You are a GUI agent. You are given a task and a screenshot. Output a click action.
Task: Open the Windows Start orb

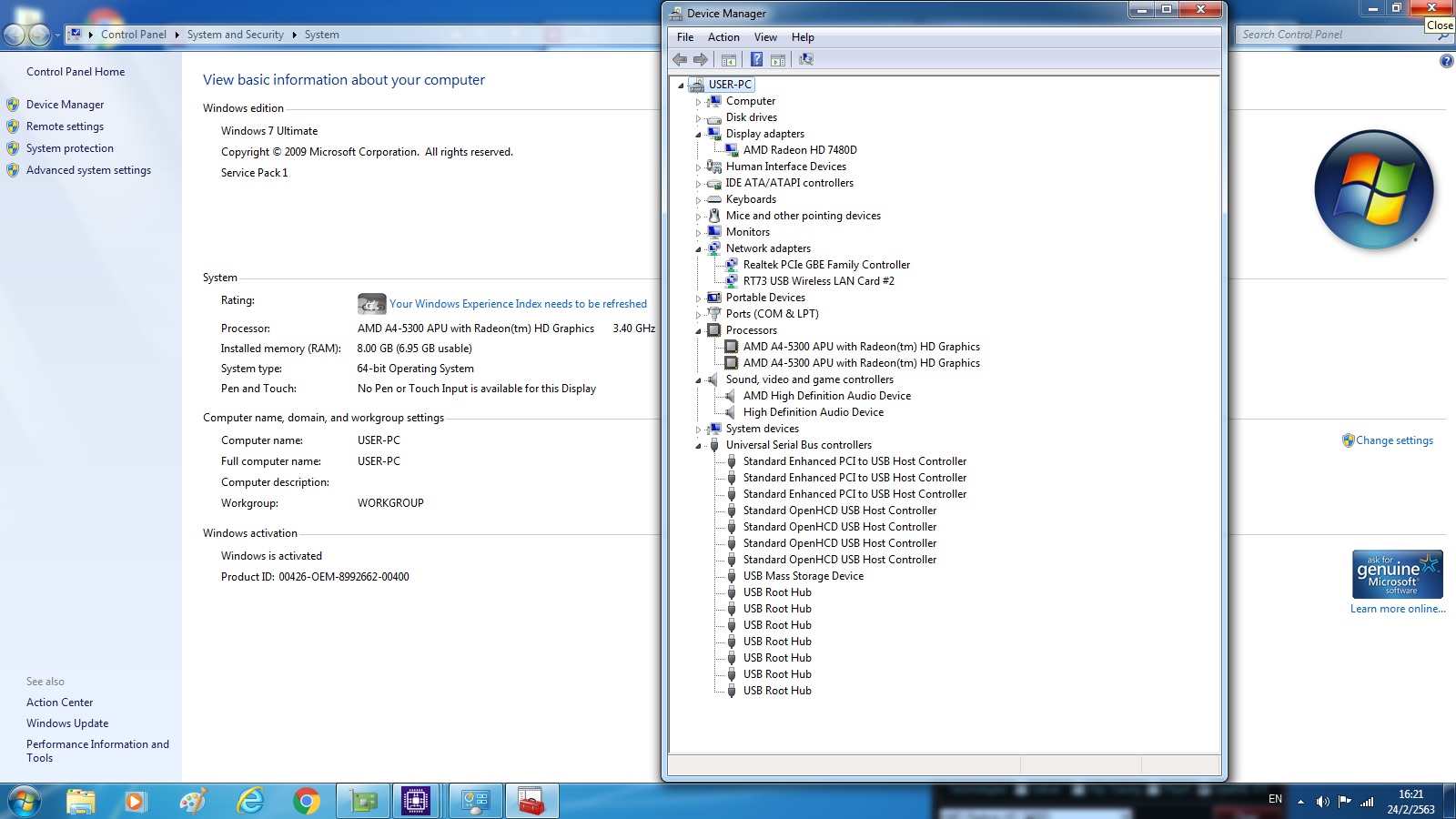click(25, 802)
